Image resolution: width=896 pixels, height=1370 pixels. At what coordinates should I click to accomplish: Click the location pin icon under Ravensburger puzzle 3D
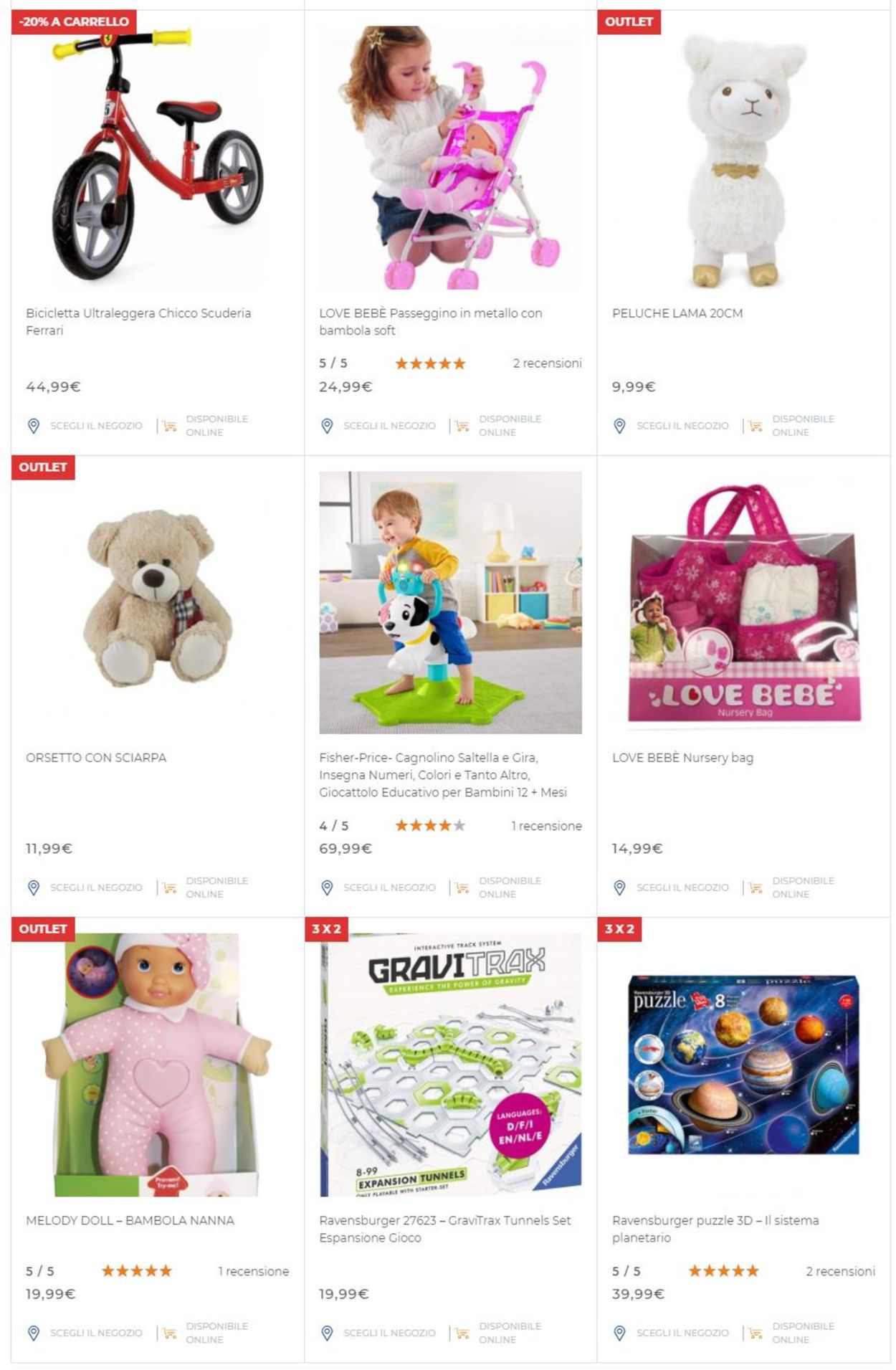[x=619, y=1333]
